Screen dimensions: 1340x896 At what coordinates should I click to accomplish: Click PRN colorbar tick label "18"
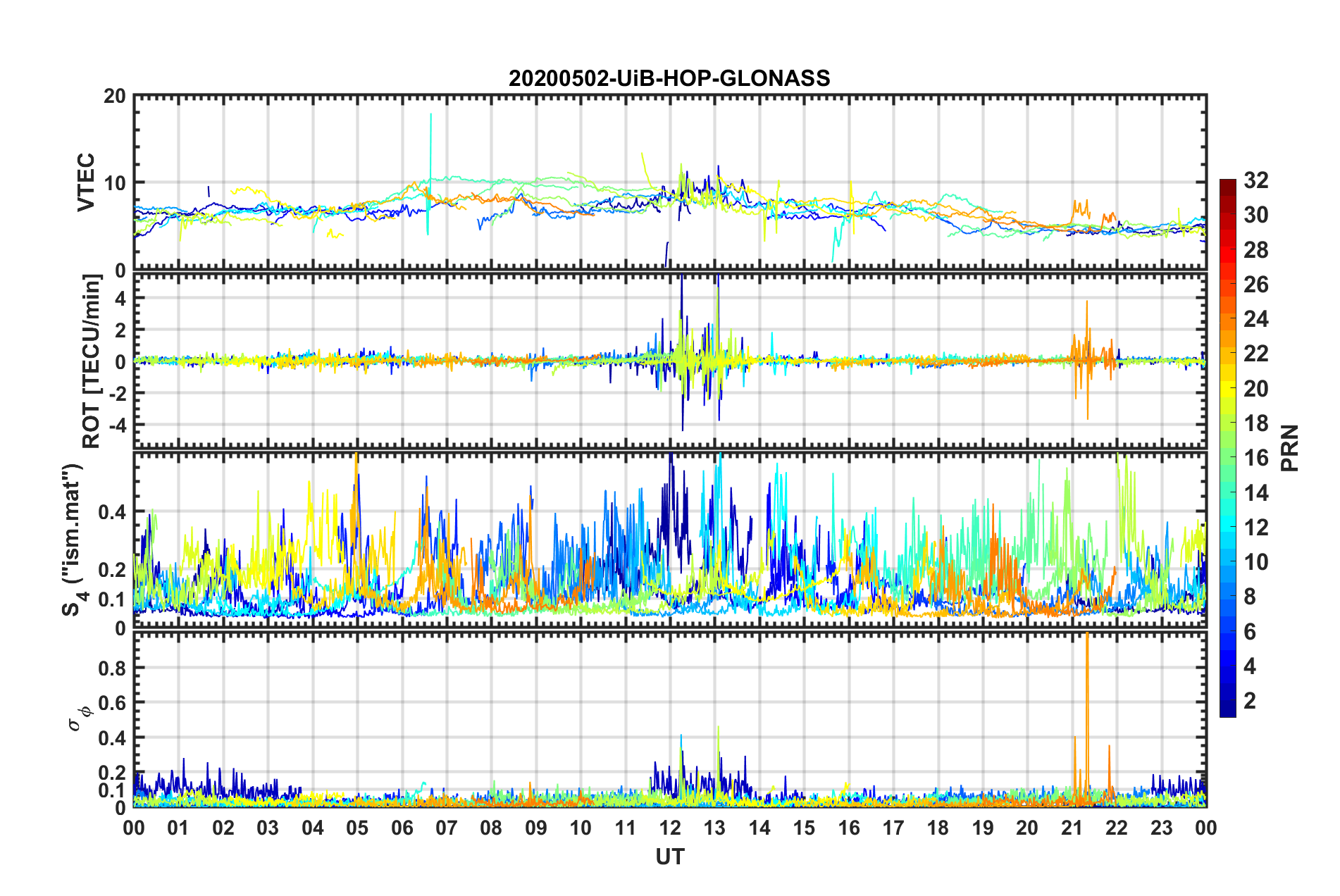point(1256,423)
